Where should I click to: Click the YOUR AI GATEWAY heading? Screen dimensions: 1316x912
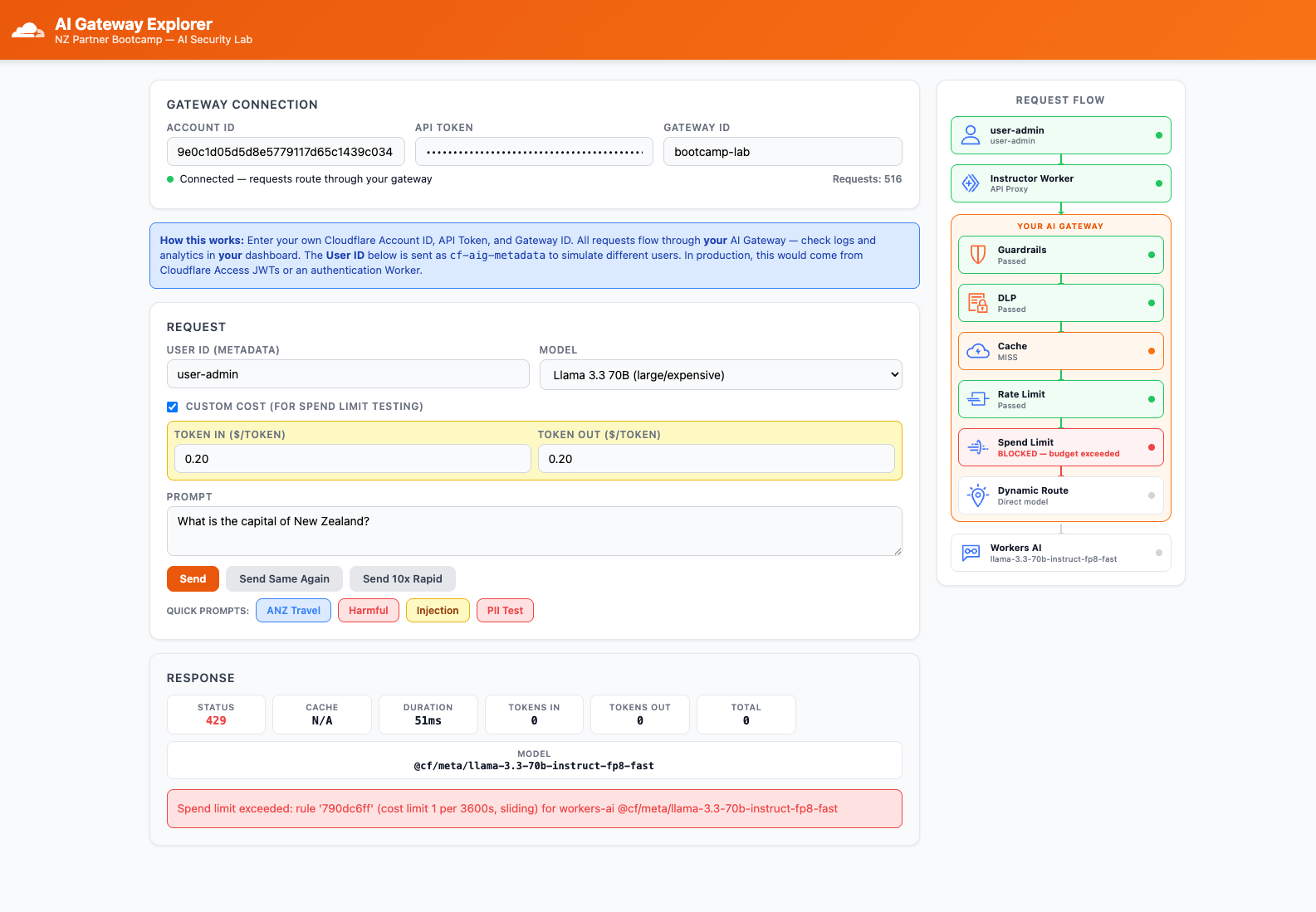coord(1060,227)
